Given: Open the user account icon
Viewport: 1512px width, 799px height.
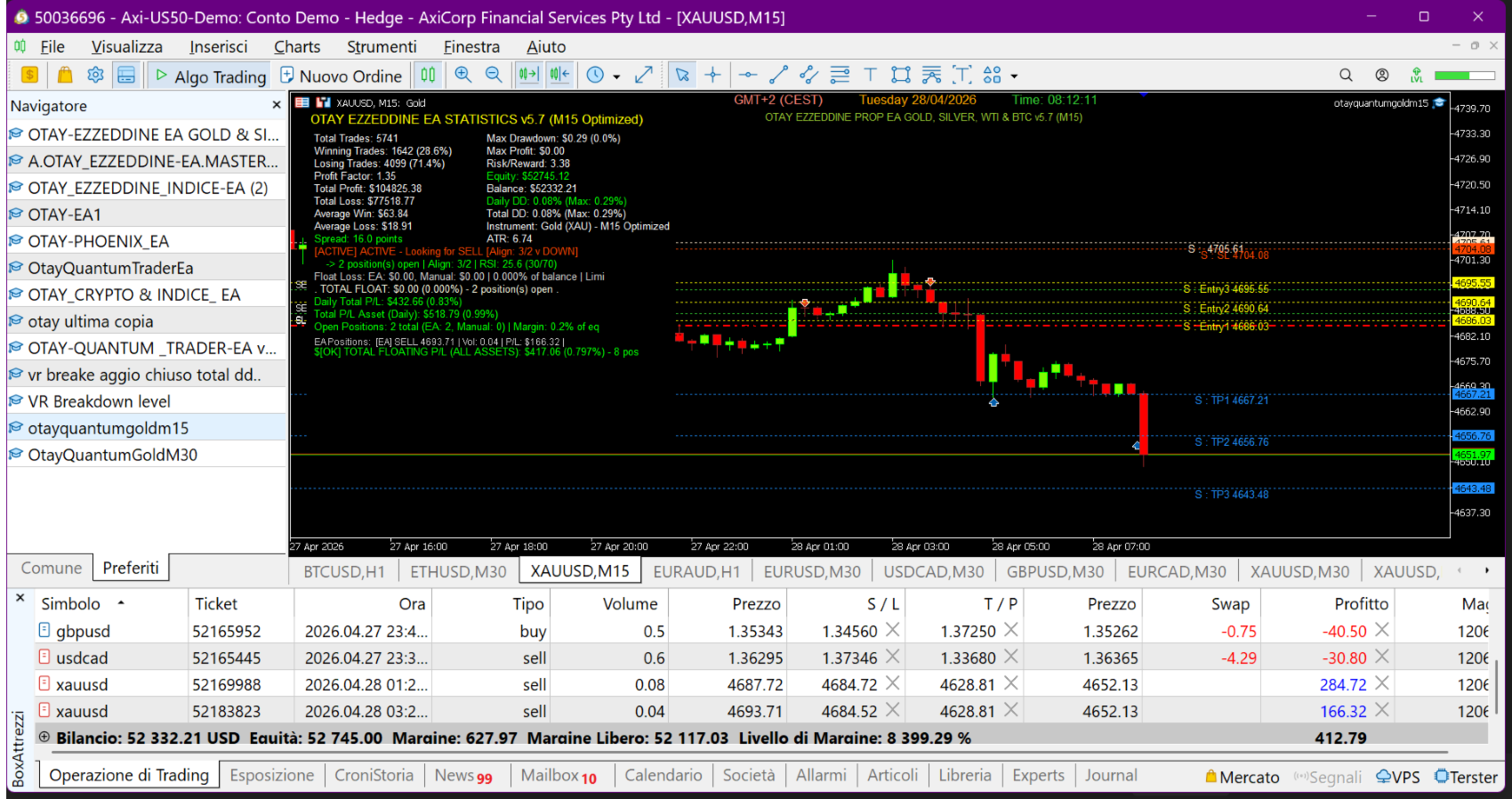Looking at the screenshot, I should coord(1381,76).
